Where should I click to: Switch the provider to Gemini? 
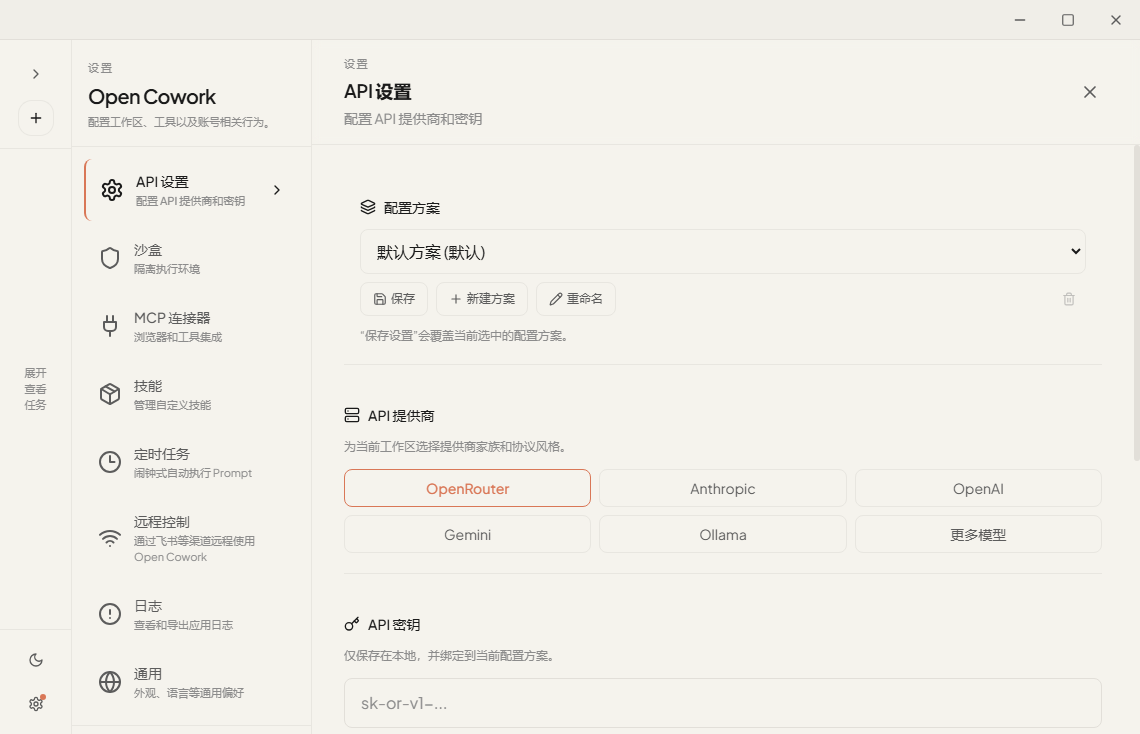(x=467, y=534)
